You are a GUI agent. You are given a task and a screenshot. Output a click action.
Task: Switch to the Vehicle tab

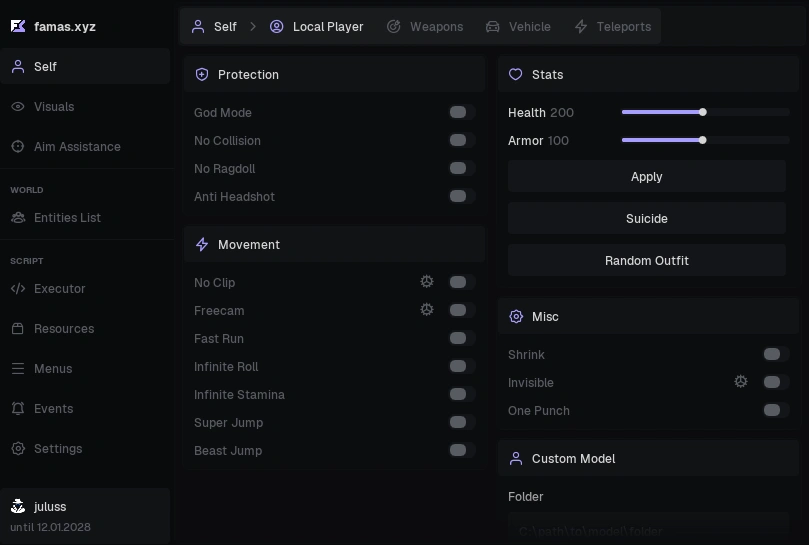click(519, 26)
